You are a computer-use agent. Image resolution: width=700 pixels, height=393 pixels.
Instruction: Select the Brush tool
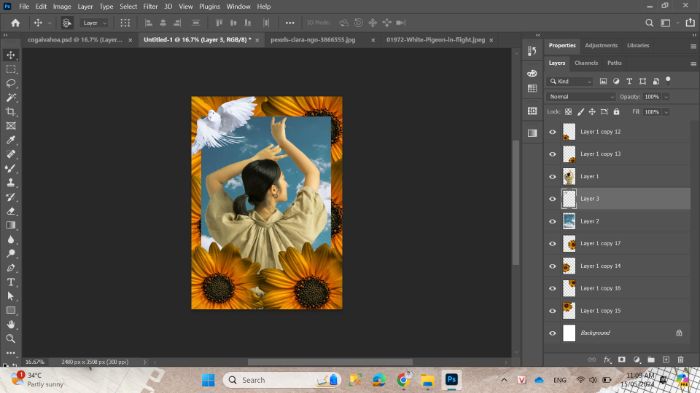click(x=11, y=168)
